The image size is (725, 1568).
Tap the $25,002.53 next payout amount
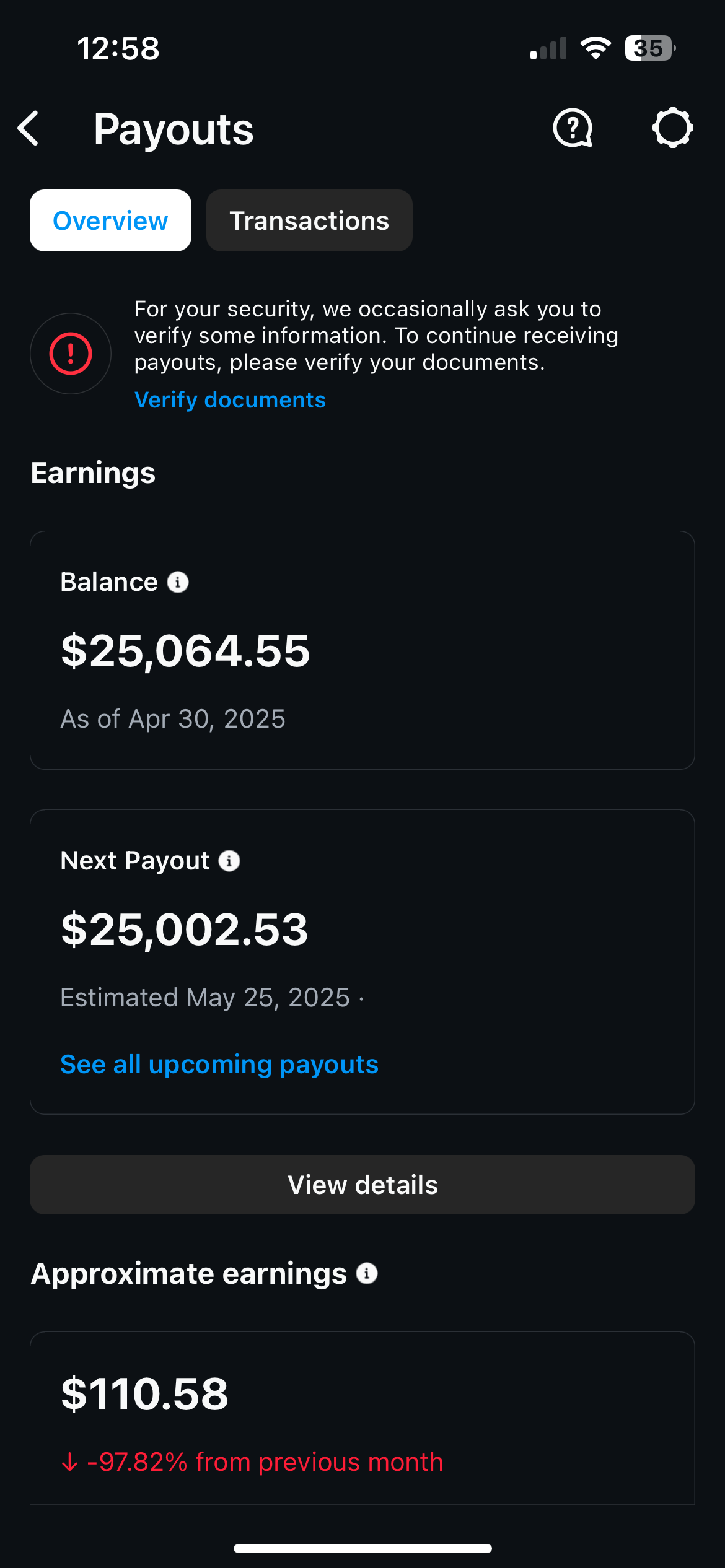[185, 930]
